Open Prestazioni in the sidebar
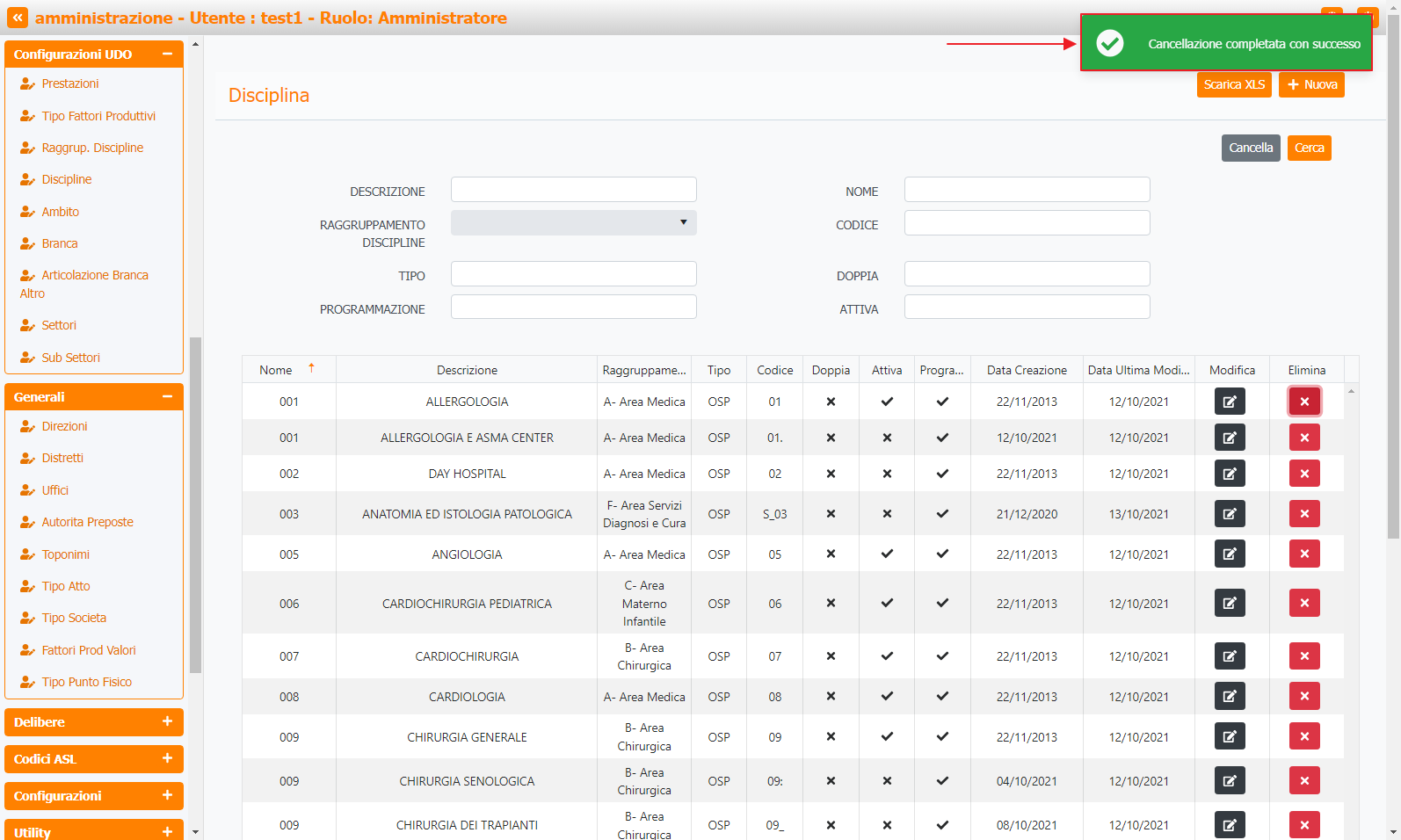This screenshot has height=840, width=1401. tap(69, 83)
